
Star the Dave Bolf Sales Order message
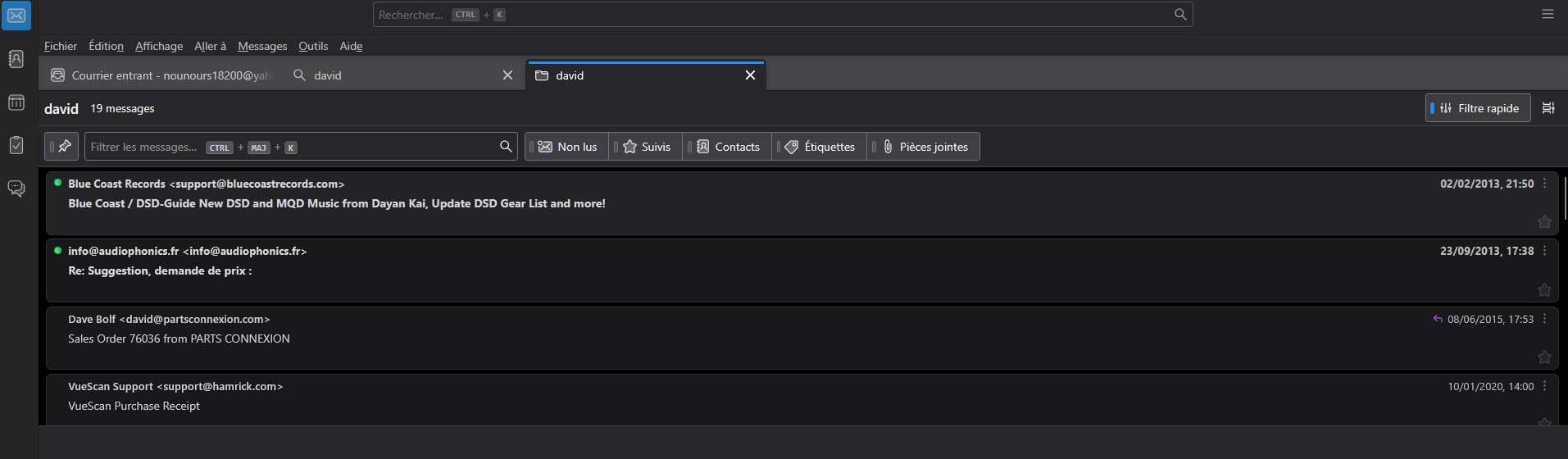(x=1543, y=357)
